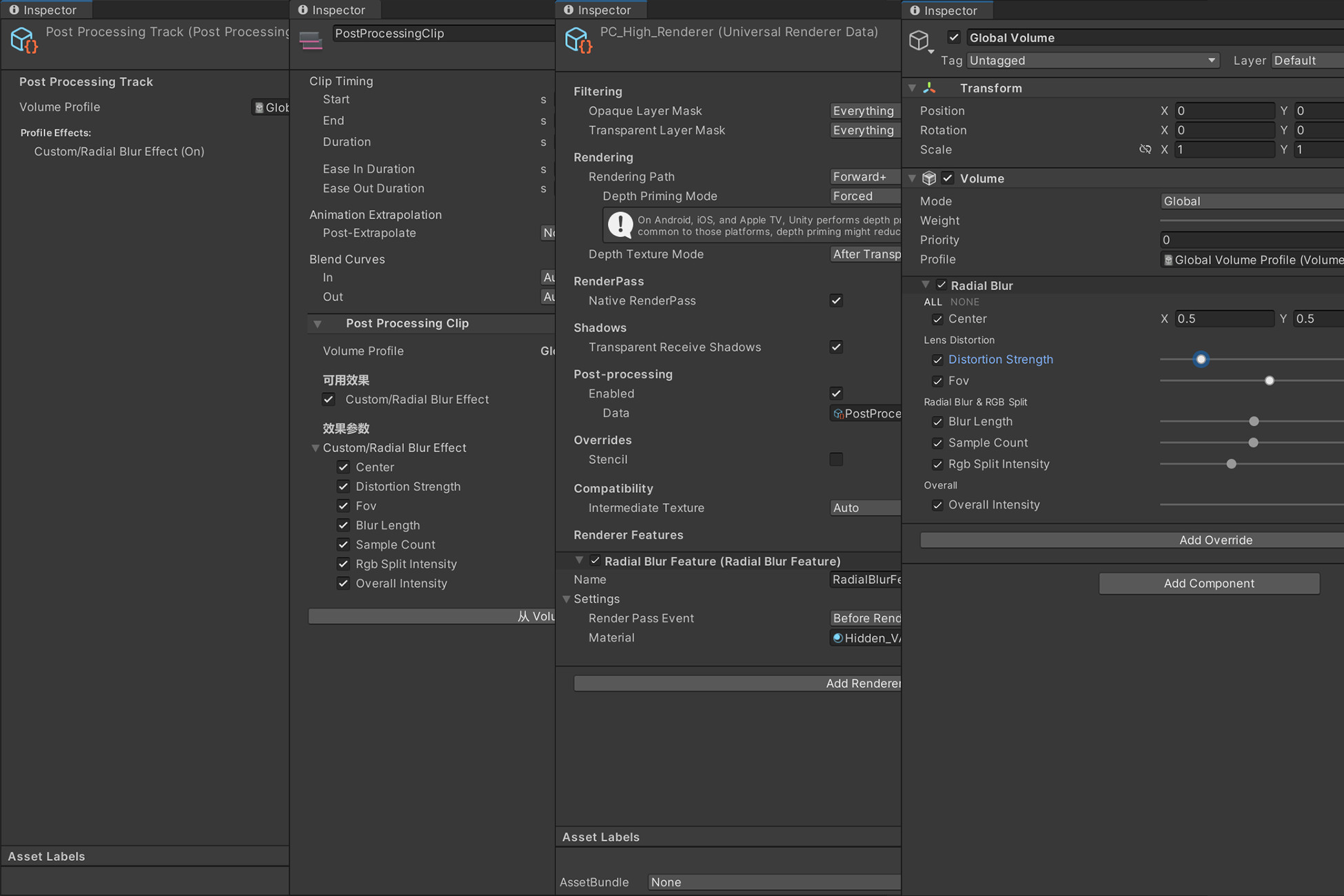Click the Renderer Feature Name field
The height and width of the screenshot is (896, 1344).
point(865,580)
